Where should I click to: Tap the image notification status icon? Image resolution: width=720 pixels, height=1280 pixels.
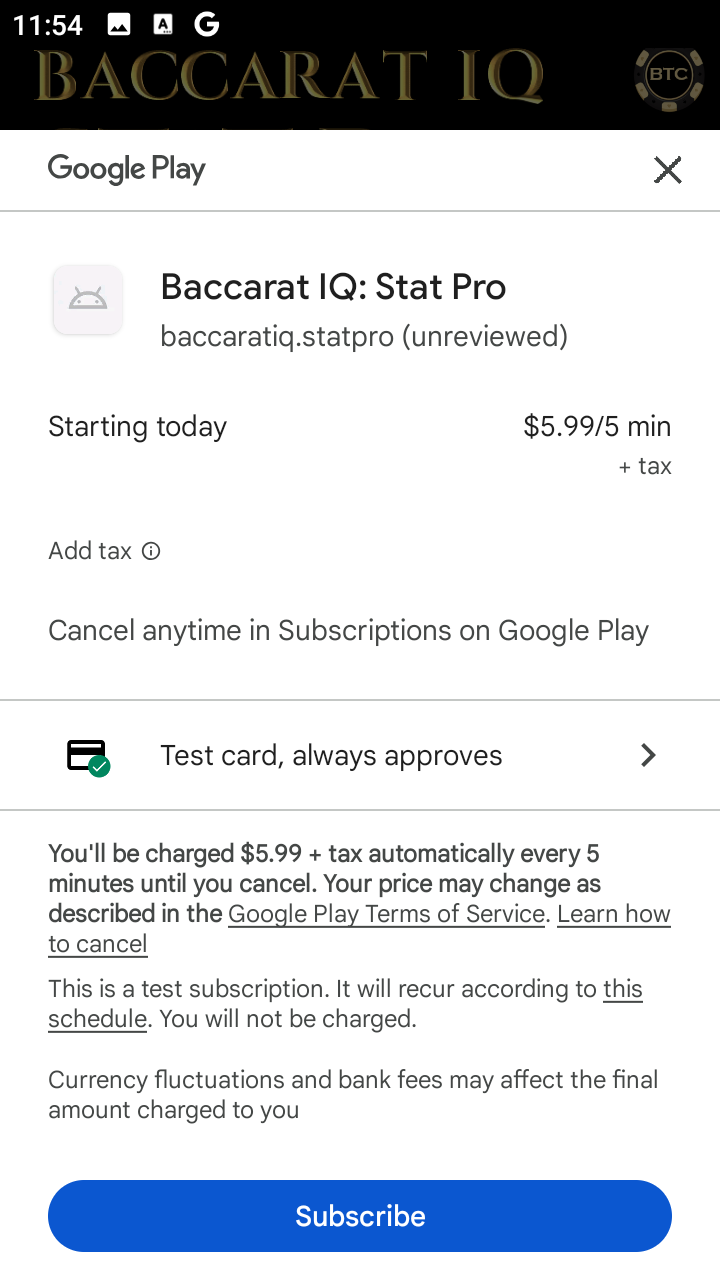pyautogui.click(x=119, y=25)
